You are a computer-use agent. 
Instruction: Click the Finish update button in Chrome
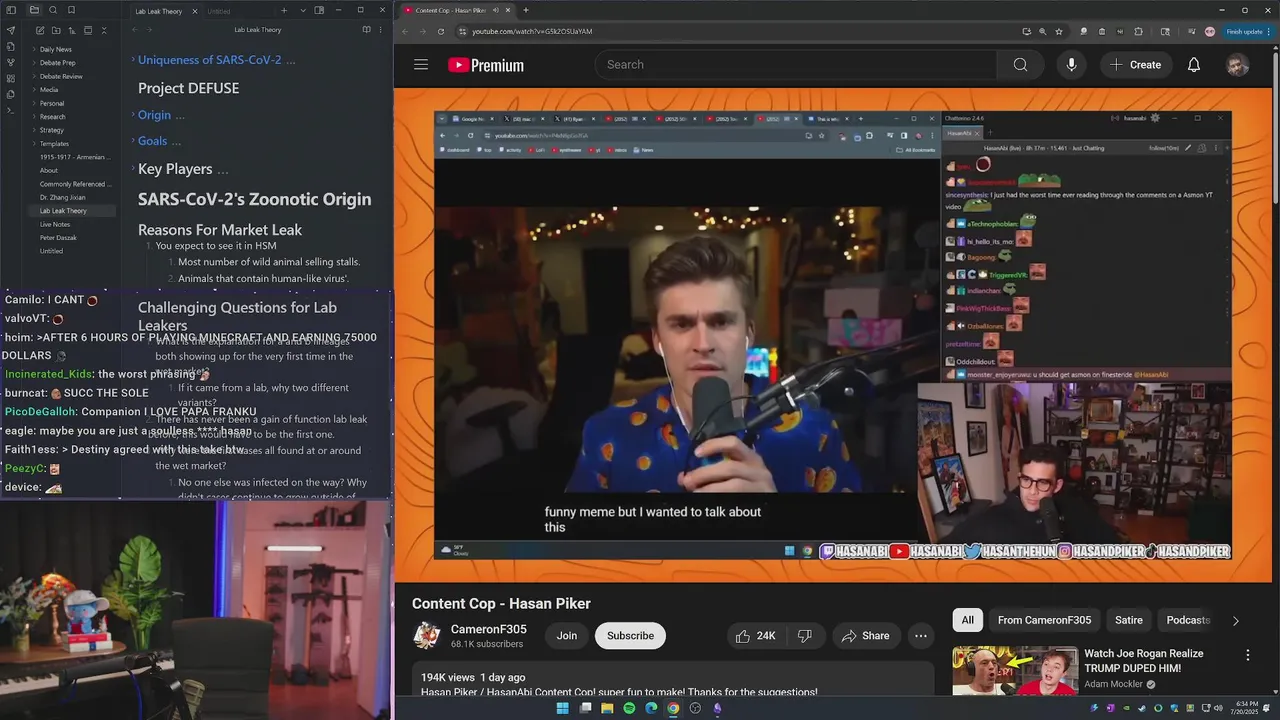click(x=1248, y=31)
